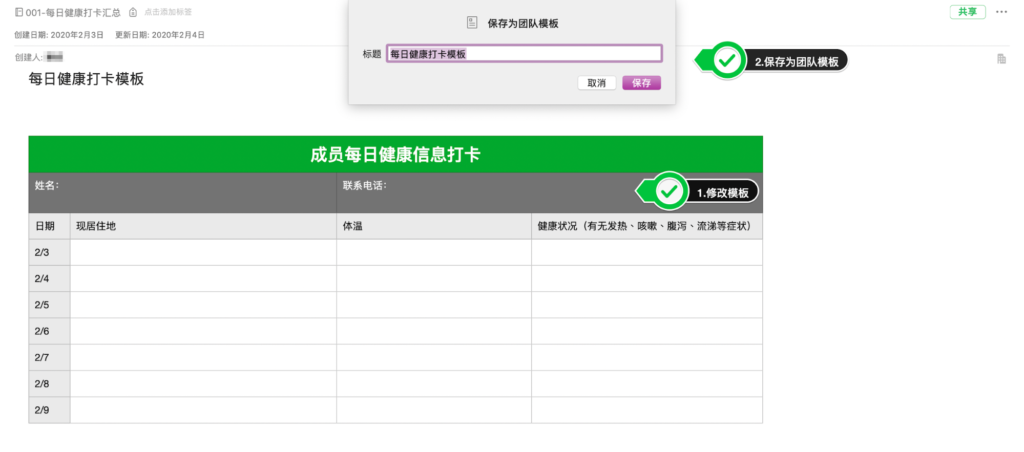Open the three-dots more options menu

pos(1002,12)
